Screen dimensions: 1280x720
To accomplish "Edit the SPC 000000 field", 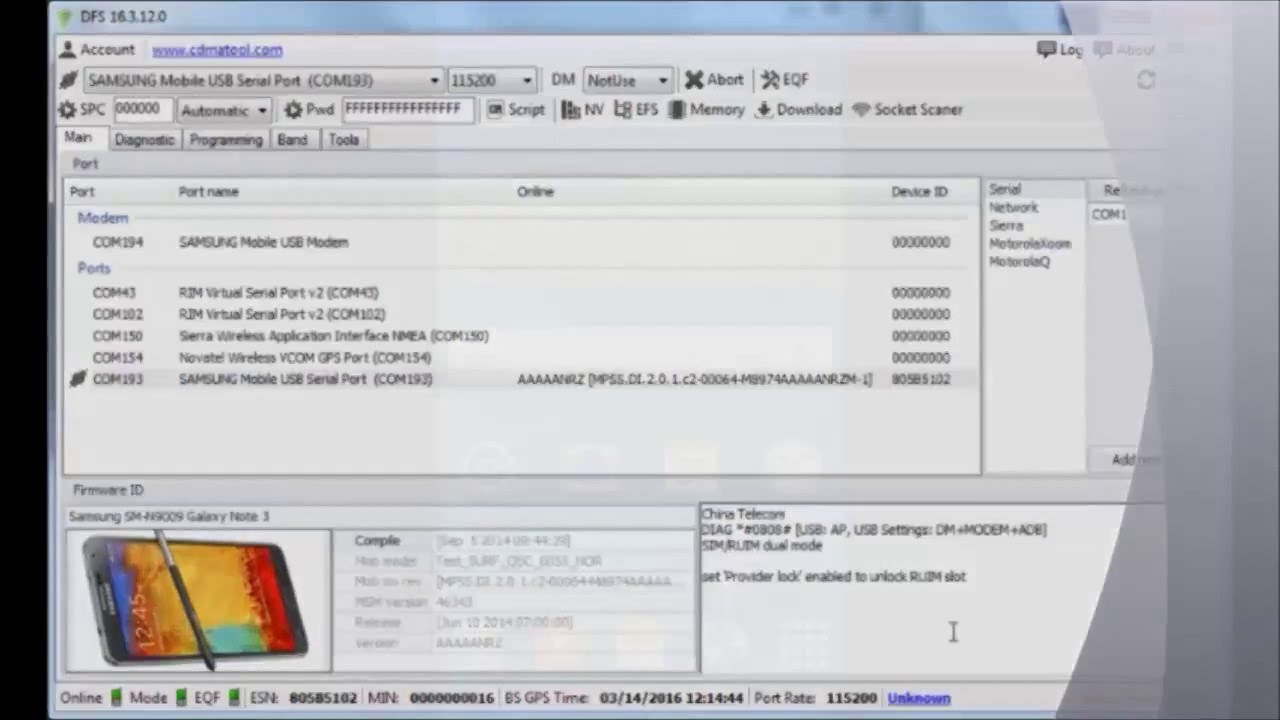I will point(142,110).
